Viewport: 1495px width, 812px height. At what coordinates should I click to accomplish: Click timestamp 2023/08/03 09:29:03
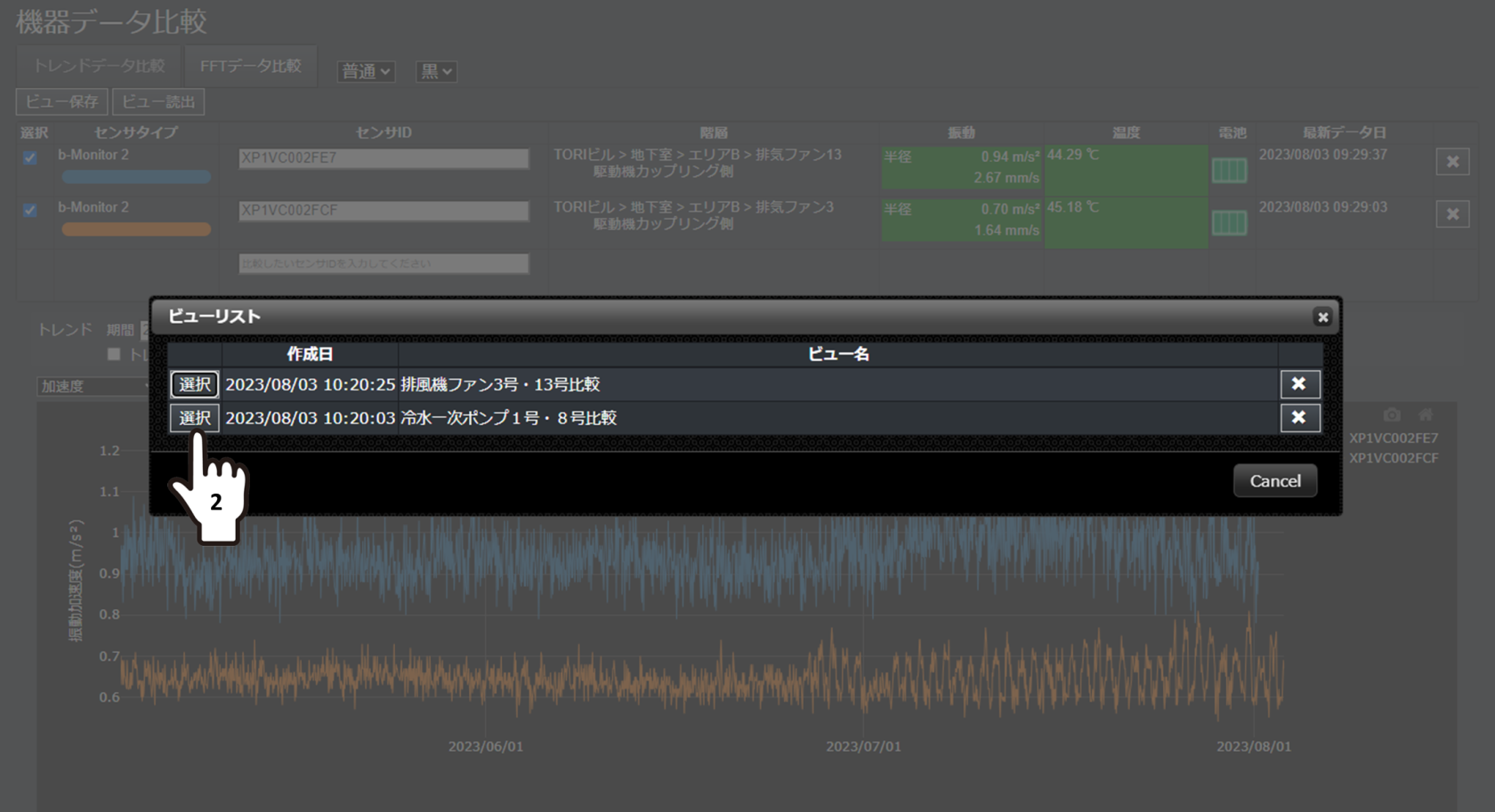(1323, 207)
